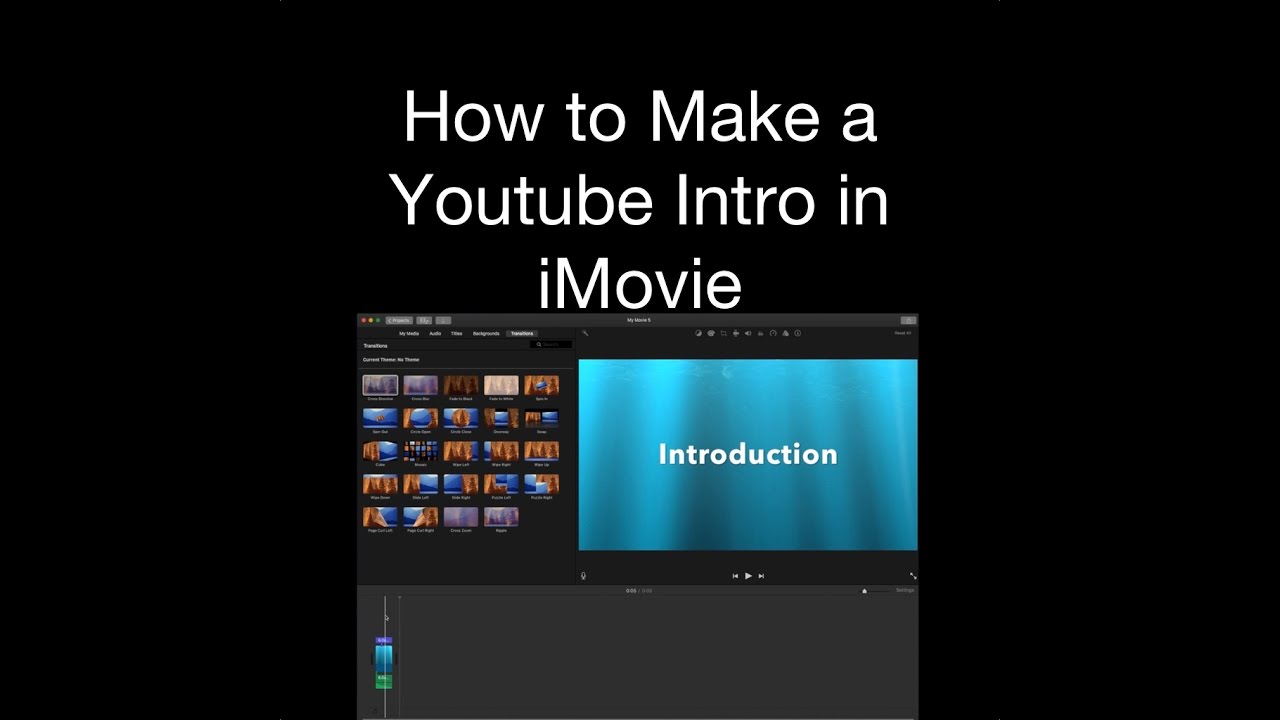
Task: Select the crop tool icon
Action: (x=723, y=333)
